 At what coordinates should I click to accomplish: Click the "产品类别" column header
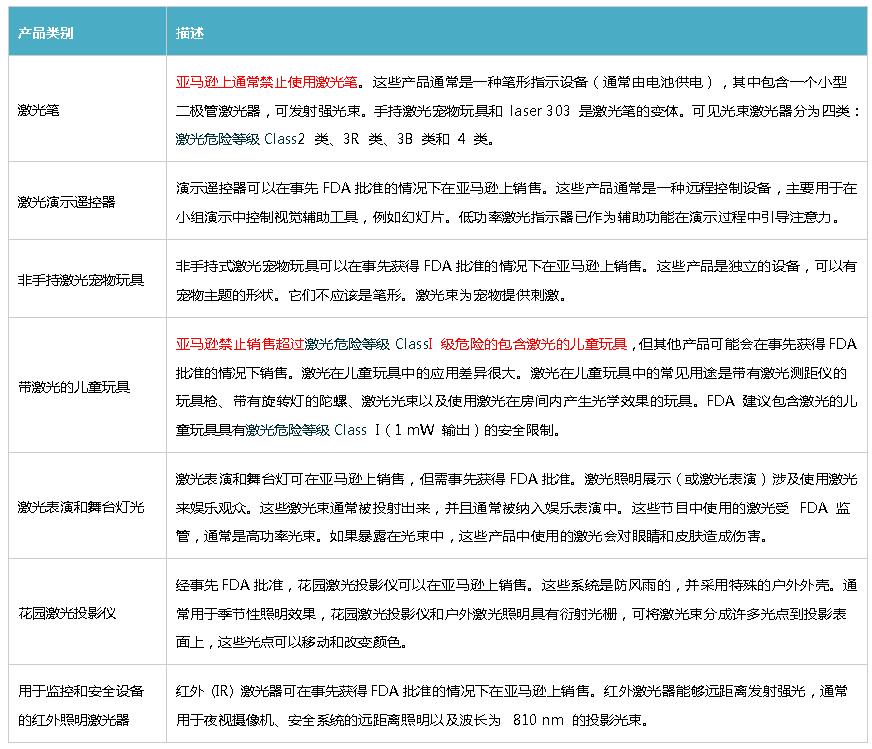click(46, 32)
